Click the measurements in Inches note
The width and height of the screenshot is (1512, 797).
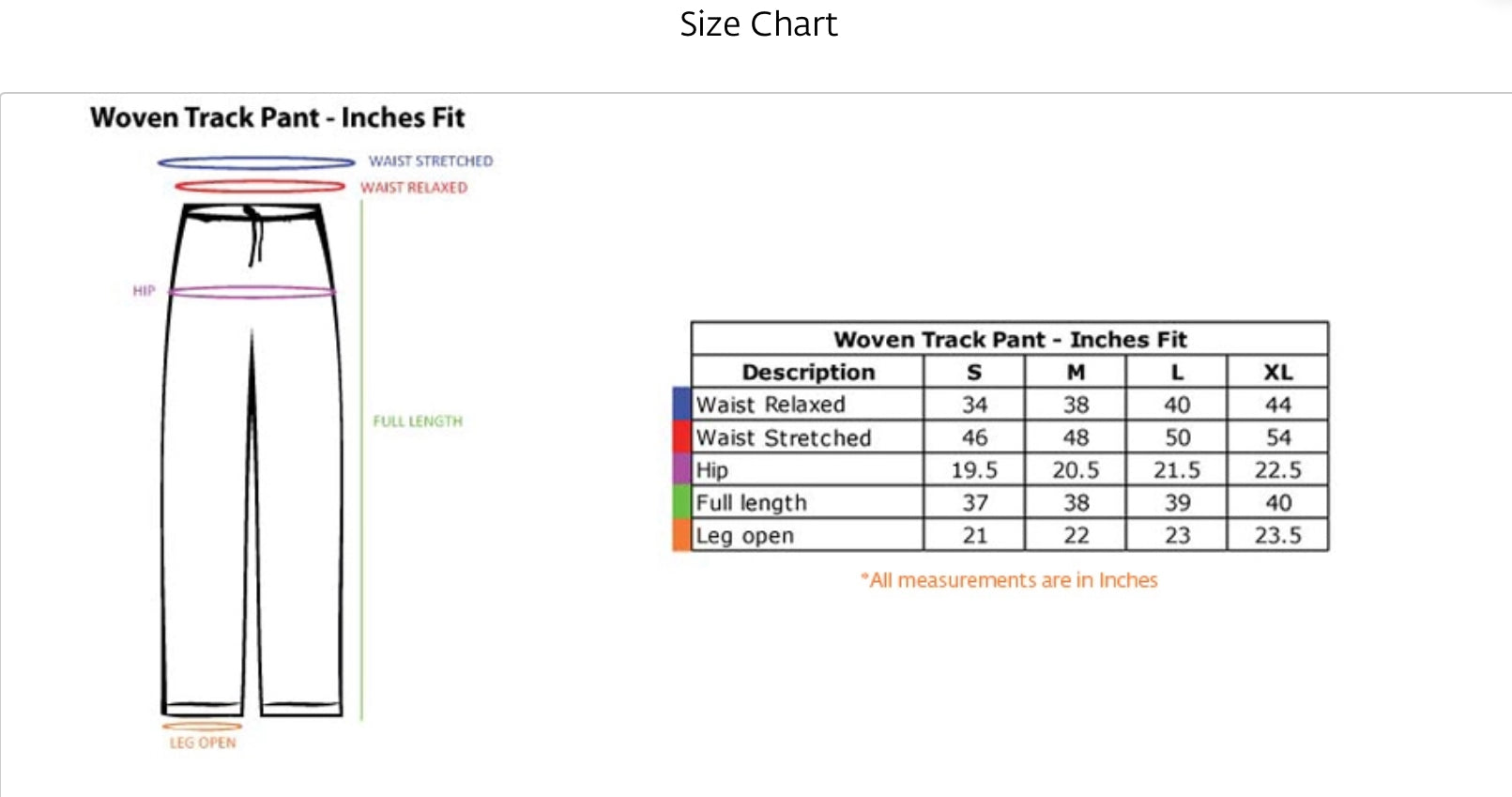tap(1009, 580)
